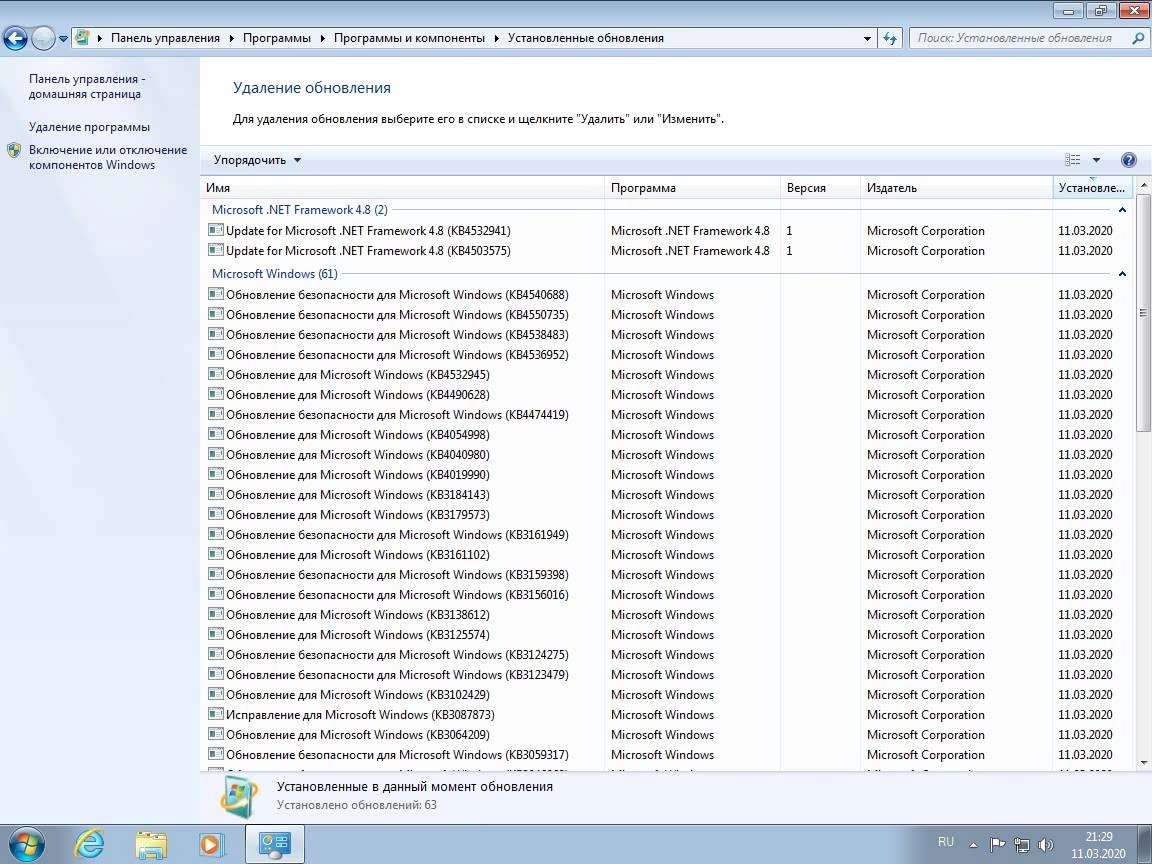The image size is (1152, 864).
Task: Select 'Обновление для Microsoft Windows (KB4040980)'
Action: click(358, 455)
